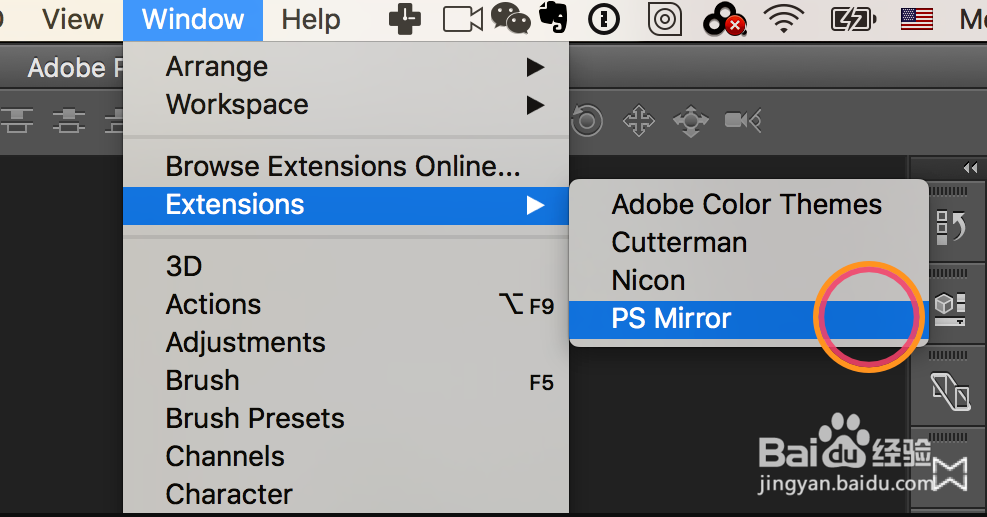Open Evernote elephant menu bar icon
The height and width of the screenshot is (517, 987).
[x=554, y=17]
